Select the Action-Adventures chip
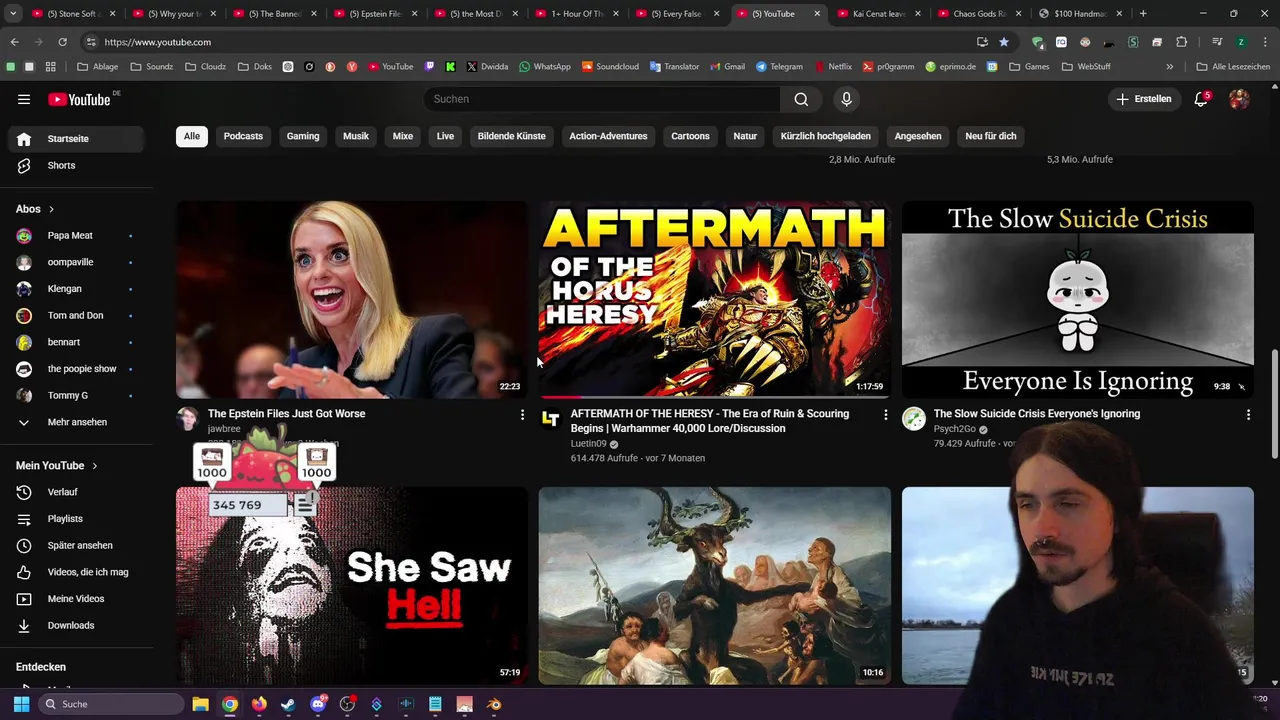 pyautogui.click(x=608, y=136)
